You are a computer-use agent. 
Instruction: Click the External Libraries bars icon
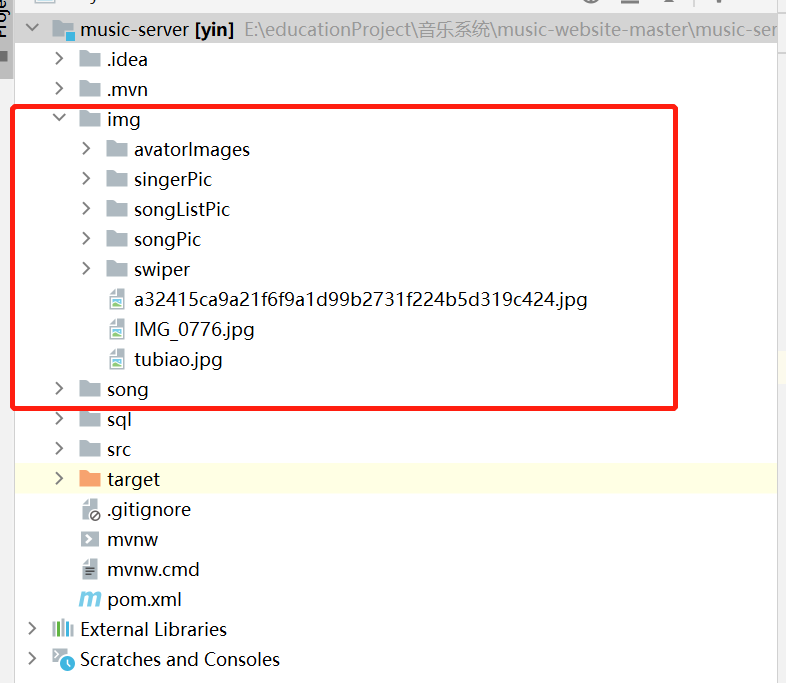[63, 628]
